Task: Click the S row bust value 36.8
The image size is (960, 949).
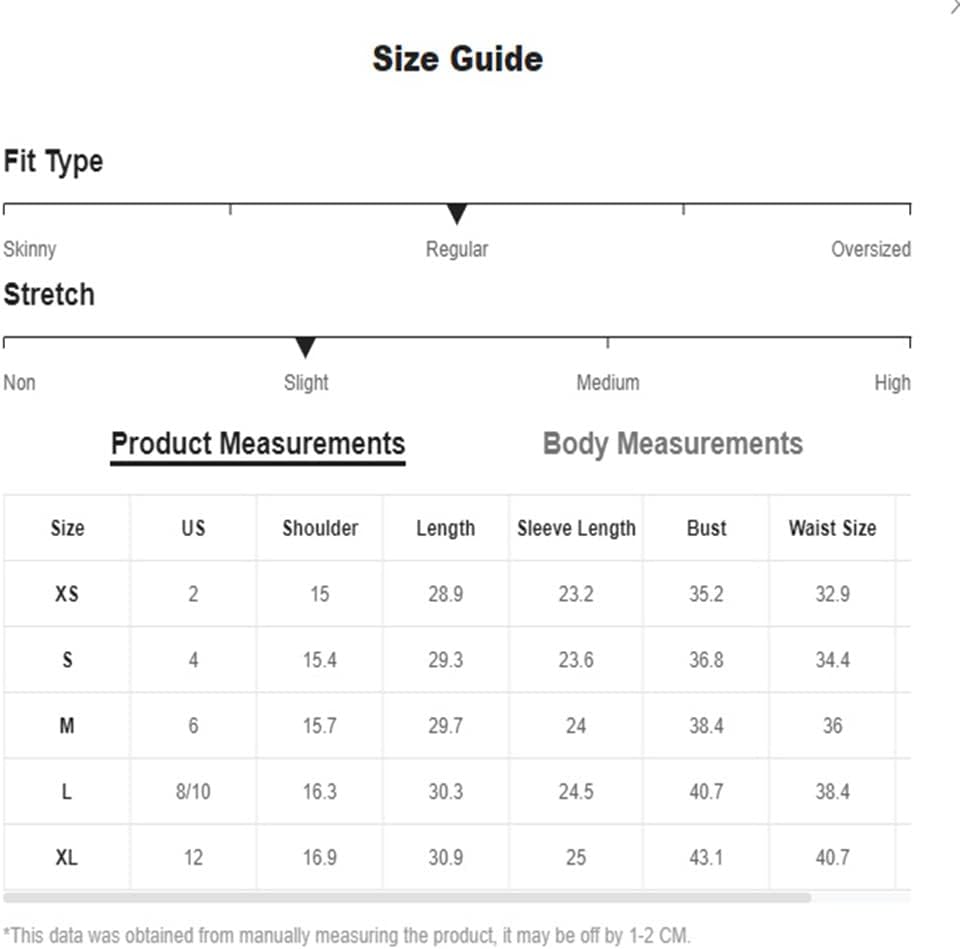Action: tap(706, 659)
